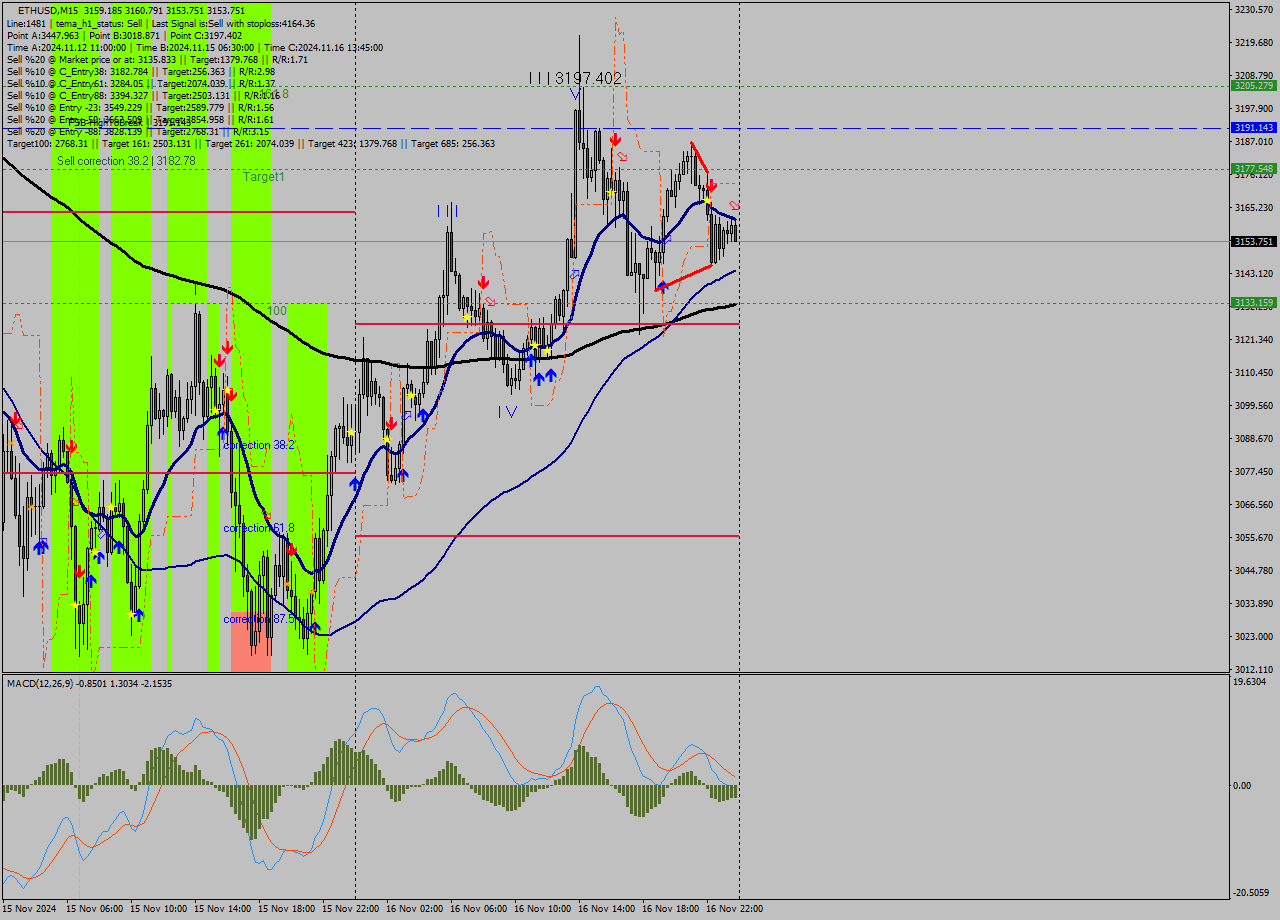Select the '15 Nov 22:00' time label
Image resolution: width=1280 pixels, height=920 pixels.
coord(350,909)
